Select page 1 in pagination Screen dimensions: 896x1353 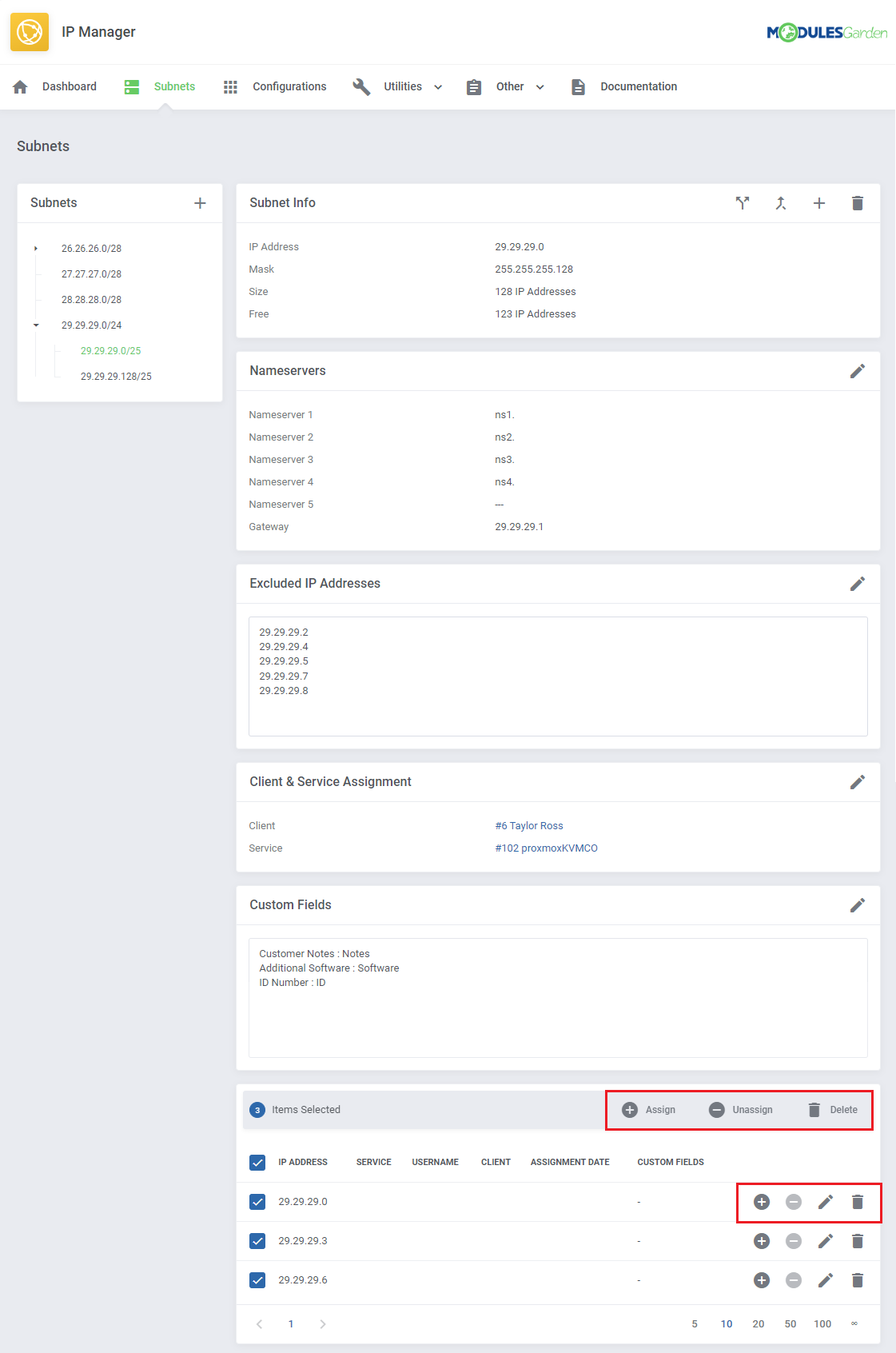(291, 1324)
